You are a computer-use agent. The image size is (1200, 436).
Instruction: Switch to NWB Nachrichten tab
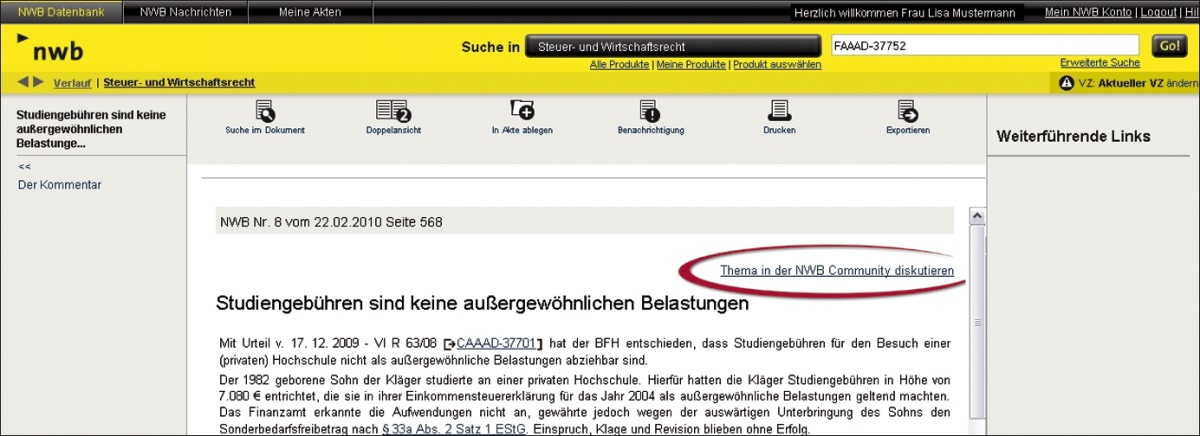(x=185, y=12)
